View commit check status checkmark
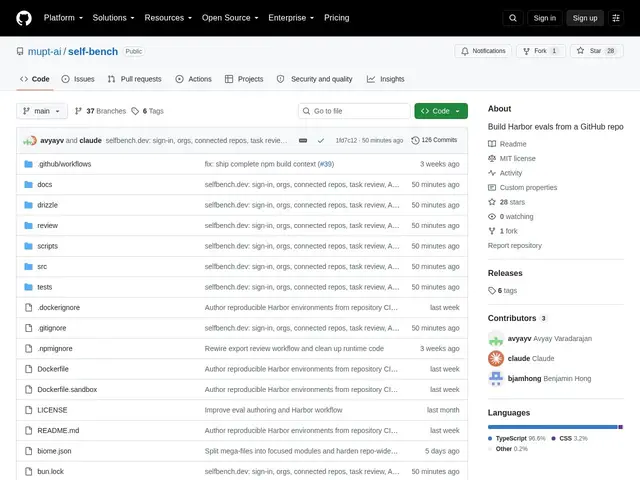This screenshot has width=640, height=480. pos(321,140)
